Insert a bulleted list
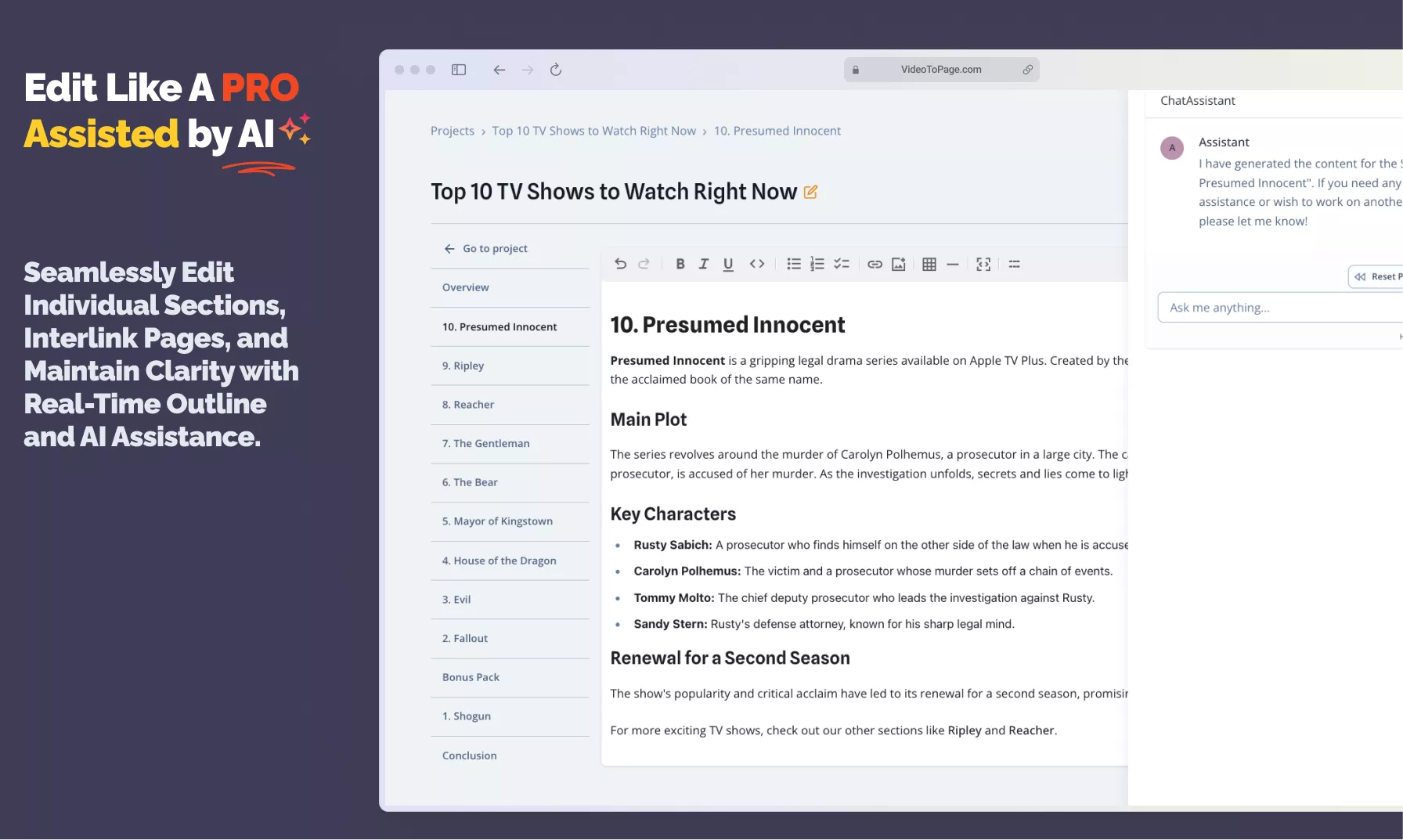 (793, 264)
